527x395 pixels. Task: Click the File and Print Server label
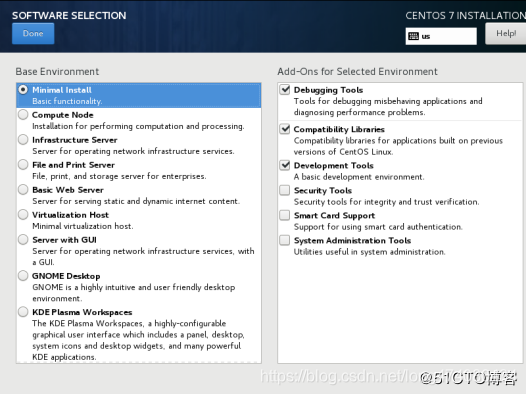pos(73,165)
